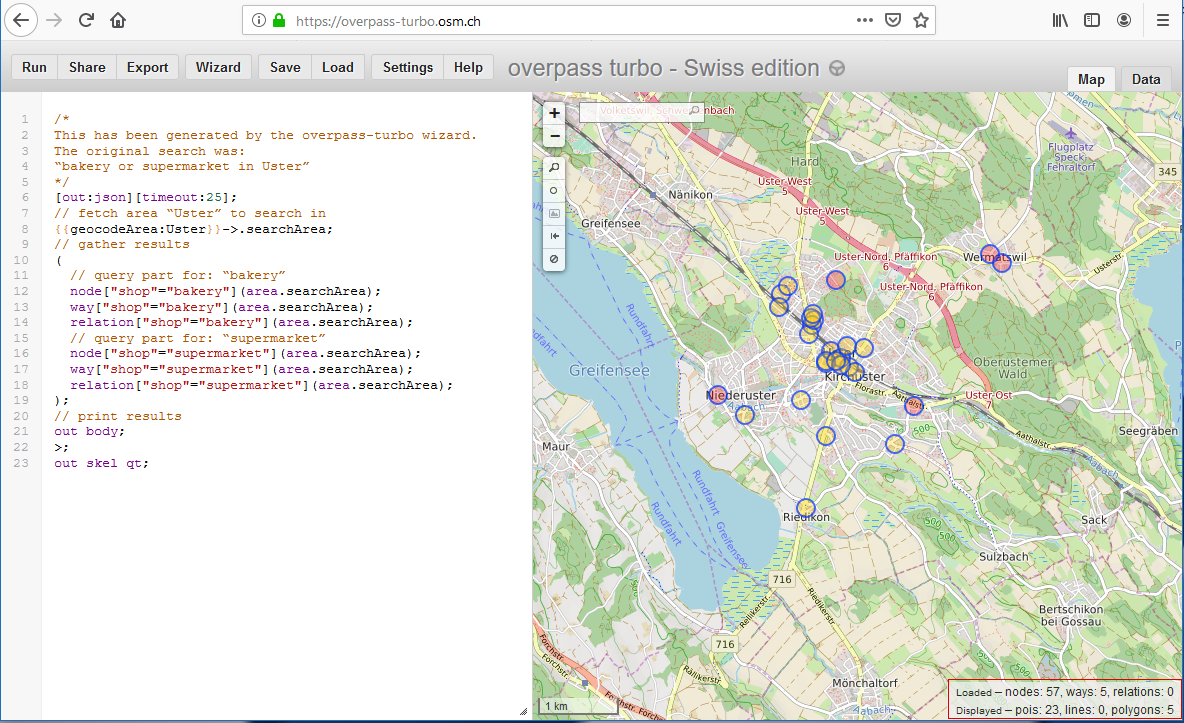Bookmark this page with the star icon
Image resolution: width=1184 pixels, height=723 pixels.
pos(920,20)
